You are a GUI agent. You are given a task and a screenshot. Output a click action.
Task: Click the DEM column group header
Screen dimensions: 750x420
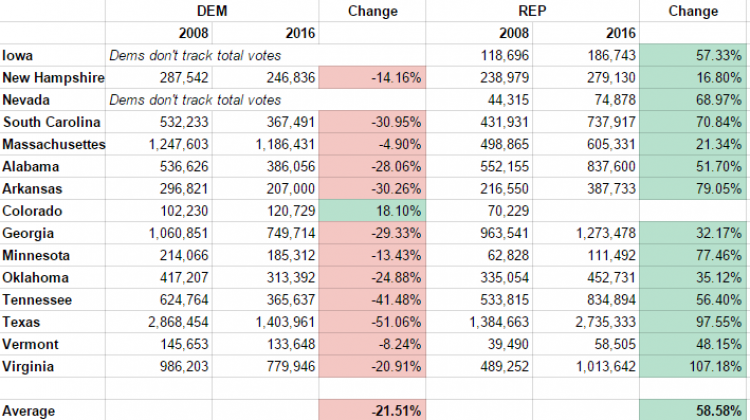pos(211,11)
